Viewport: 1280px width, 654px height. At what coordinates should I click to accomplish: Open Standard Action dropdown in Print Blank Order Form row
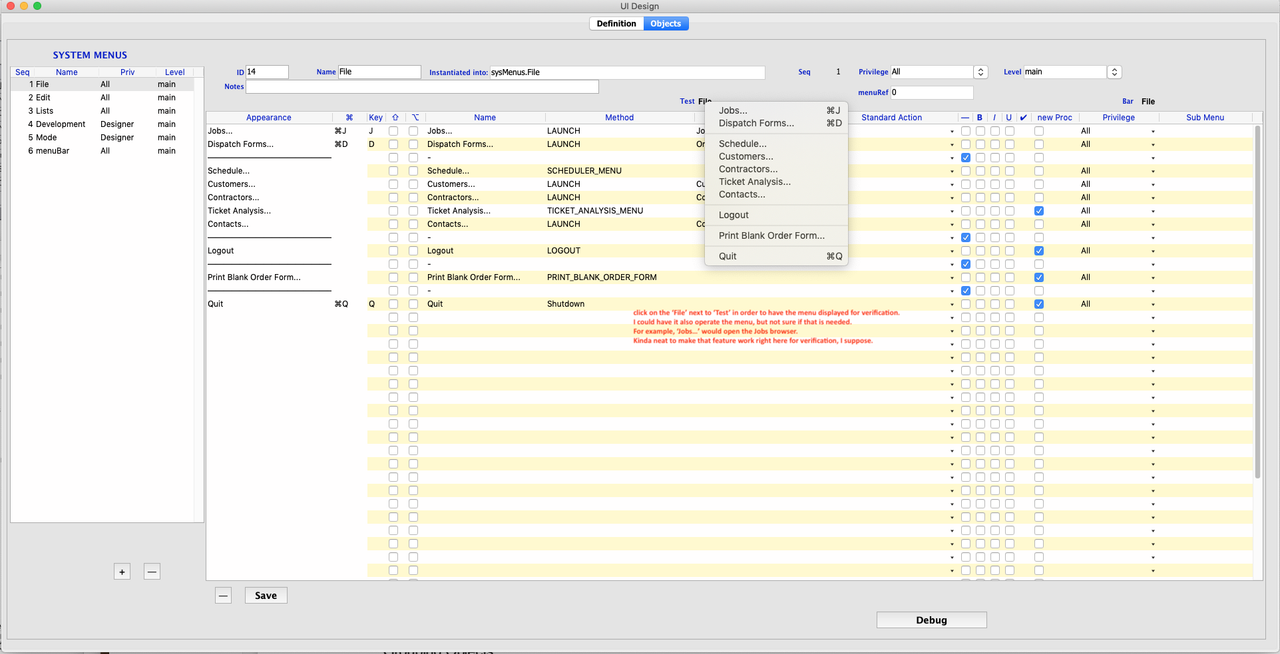951,278
